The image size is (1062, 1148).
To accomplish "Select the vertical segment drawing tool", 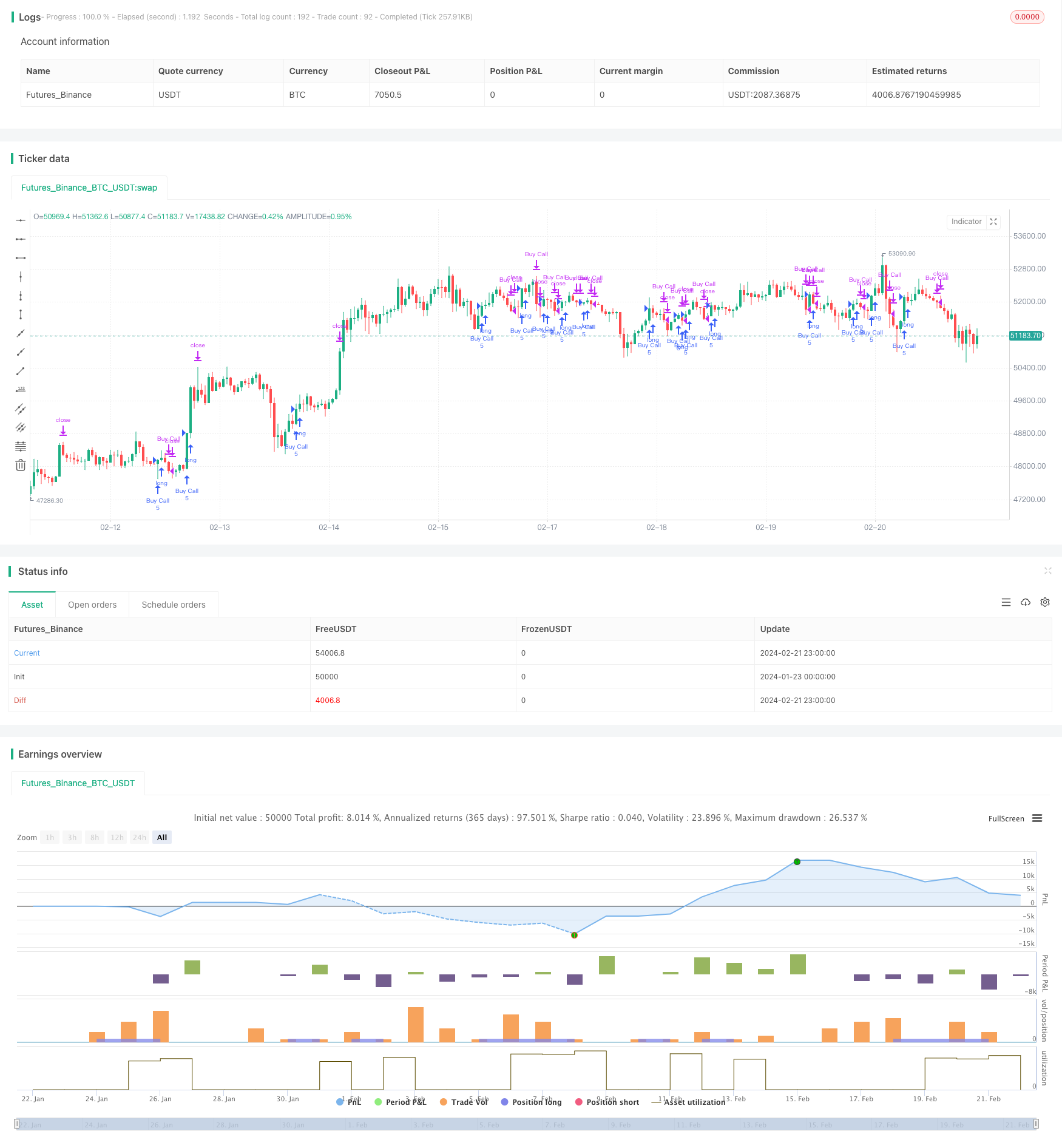I will 21,314.
